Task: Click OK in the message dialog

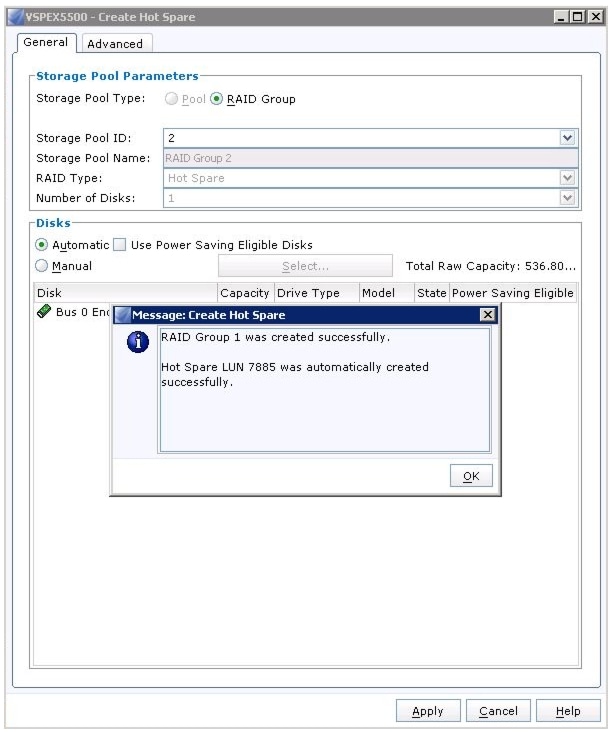Action: (x=471, y=476)
